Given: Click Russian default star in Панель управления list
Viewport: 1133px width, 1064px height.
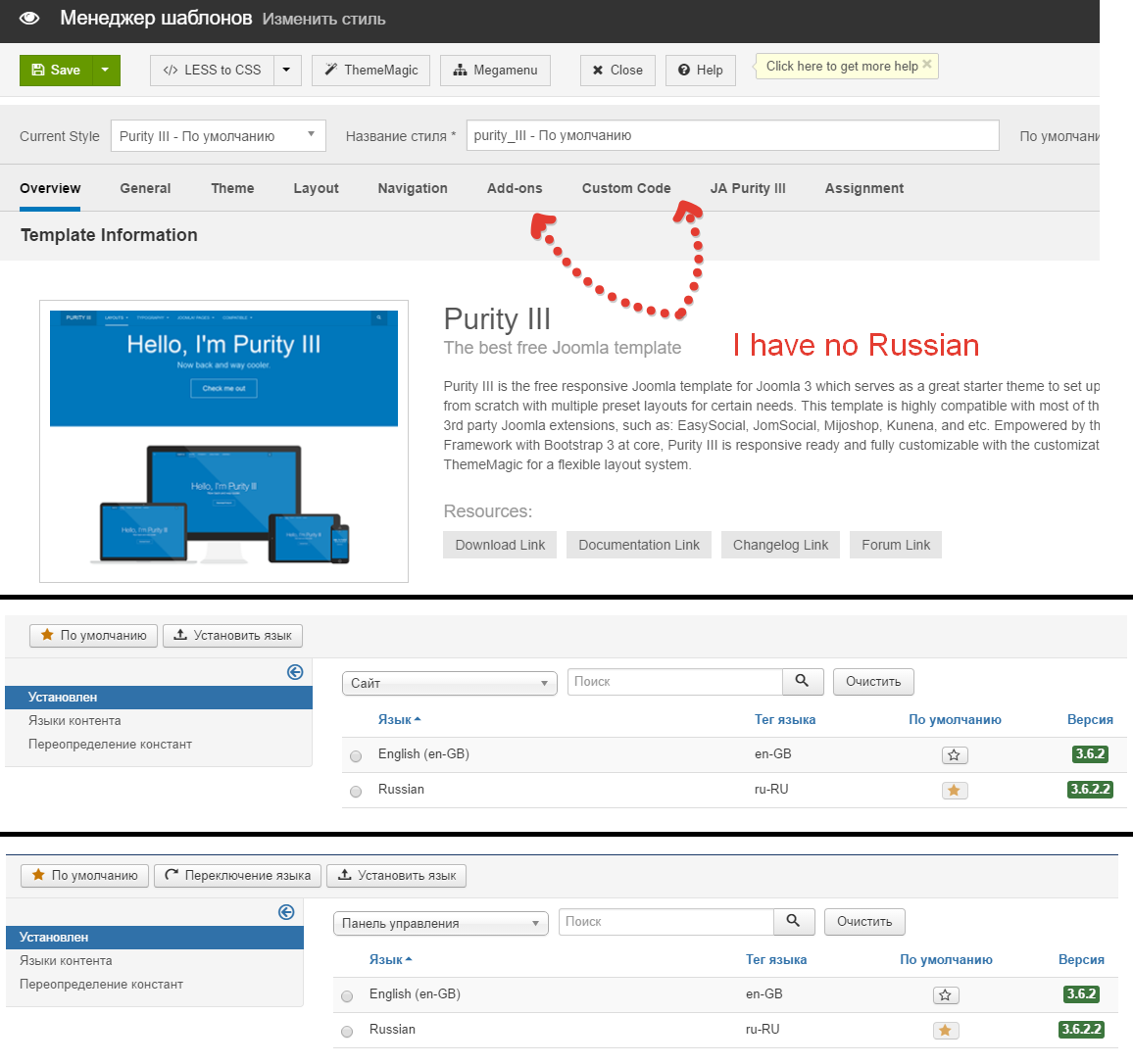Looking at the screenshot, I should tap(945, 1031).
